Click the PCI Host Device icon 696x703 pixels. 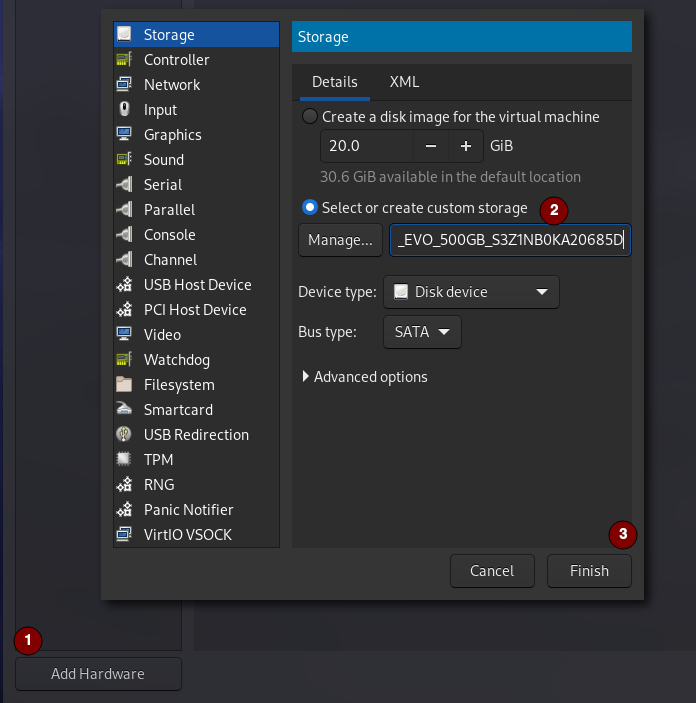point(124,309)
